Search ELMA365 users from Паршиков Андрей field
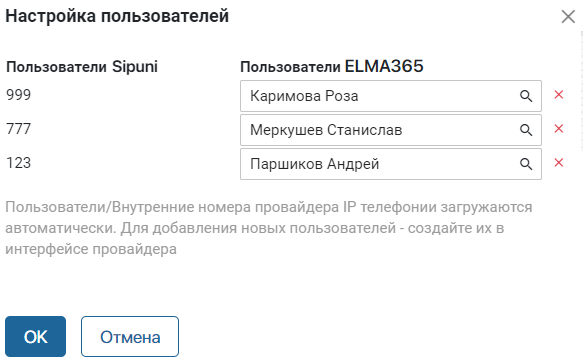 pos(526,164)
